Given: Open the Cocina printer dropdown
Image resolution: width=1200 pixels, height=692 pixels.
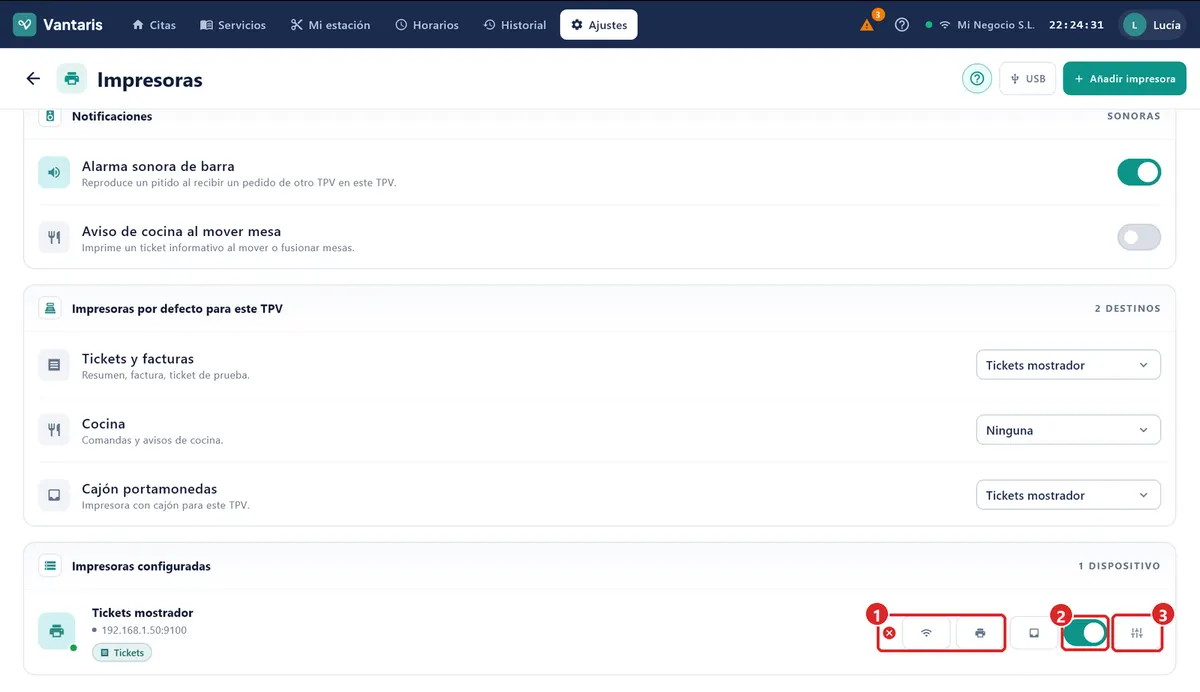Looking at the screenshot, I should point(1068,430).
